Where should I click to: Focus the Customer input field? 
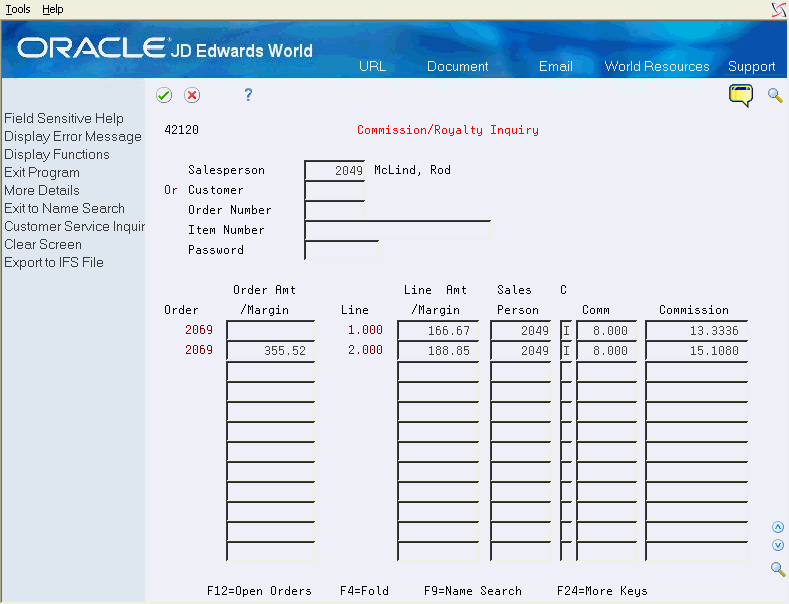335,190
